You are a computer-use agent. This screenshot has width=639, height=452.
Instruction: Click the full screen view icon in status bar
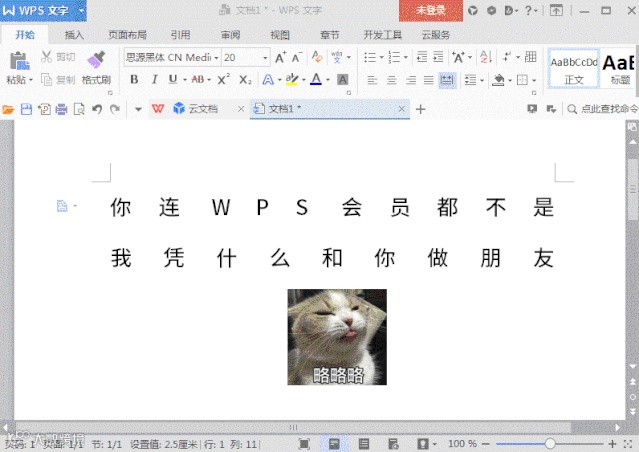[x=304, y=444]
